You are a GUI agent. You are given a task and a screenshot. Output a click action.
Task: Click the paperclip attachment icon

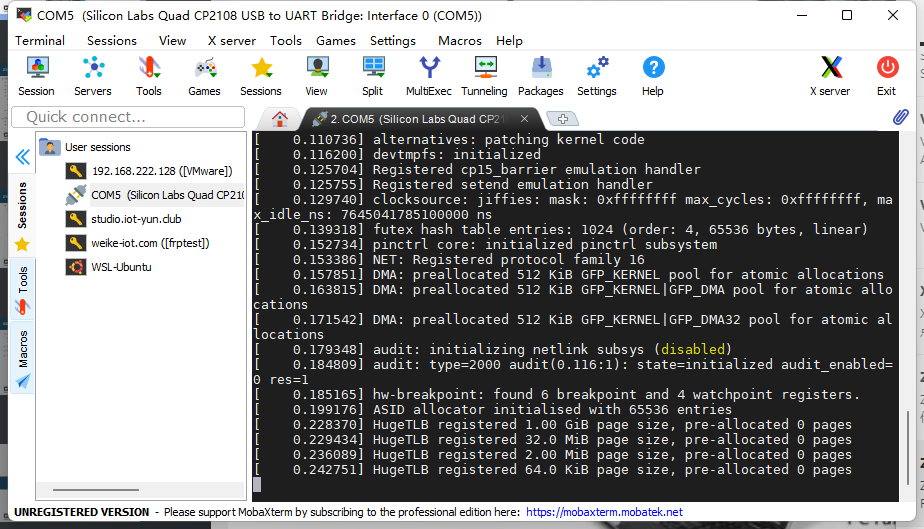pos(900,117)
